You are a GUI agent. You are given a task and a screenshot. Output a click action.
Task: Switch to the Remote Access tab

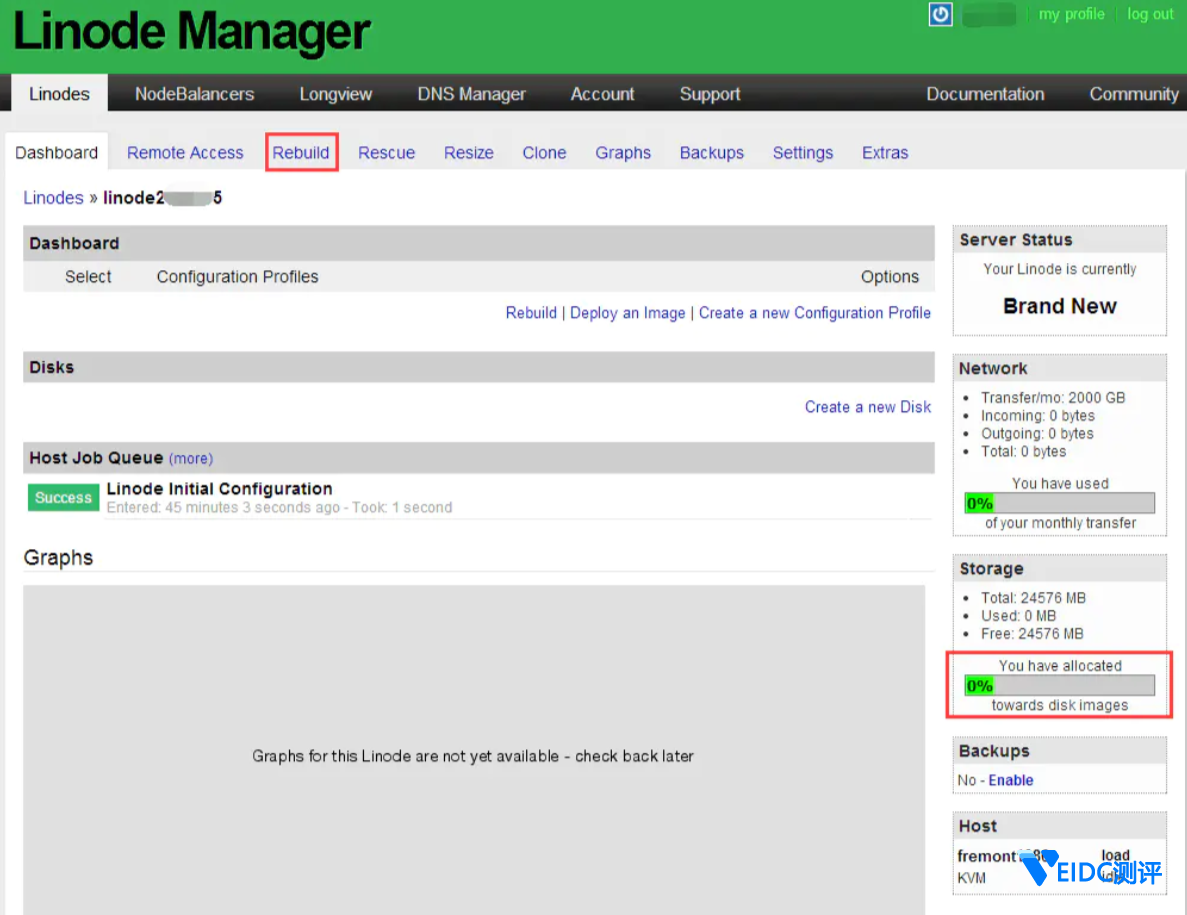185,153
